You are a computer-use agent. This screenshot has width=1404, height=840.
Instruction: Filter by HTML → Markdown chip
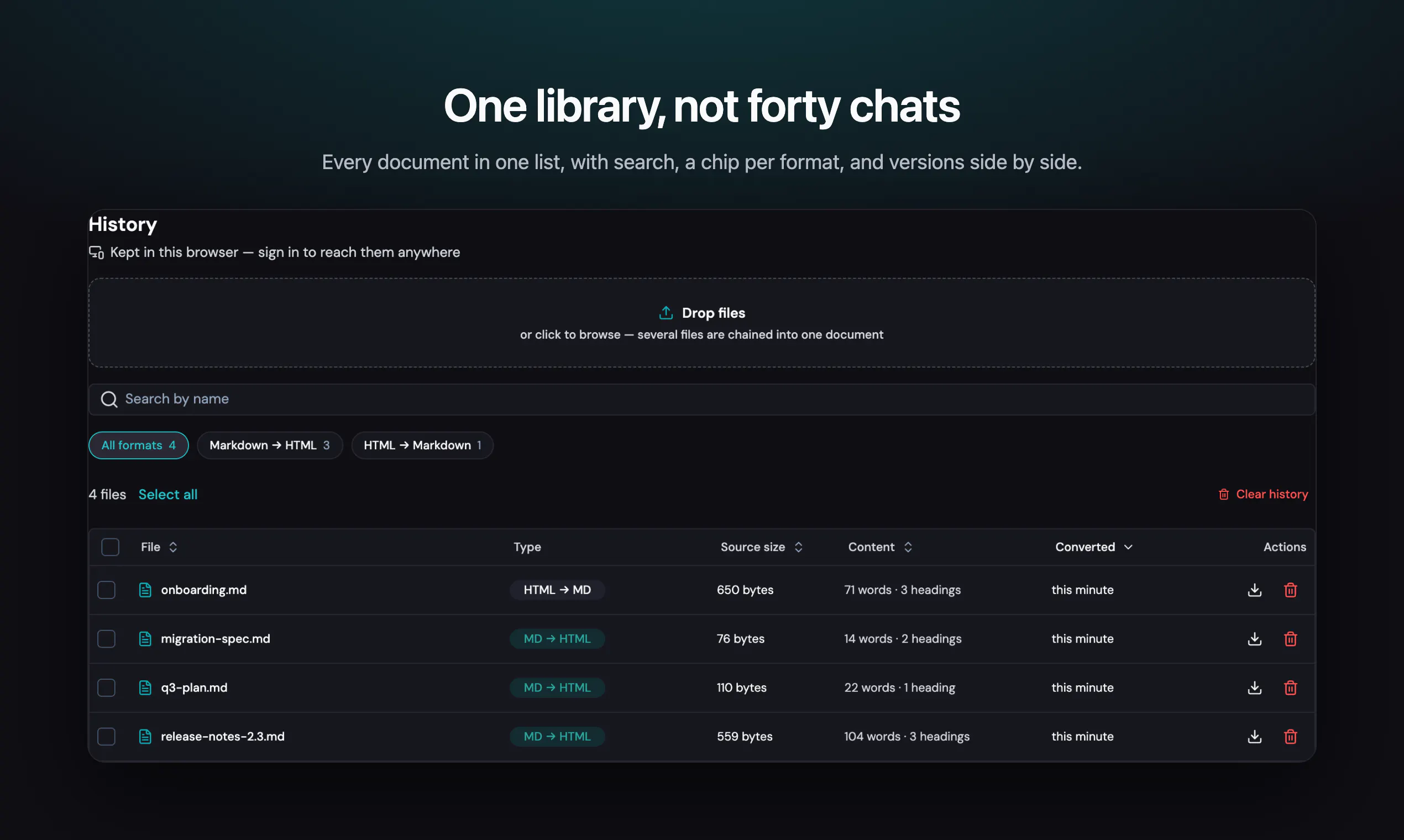[422, 445]
